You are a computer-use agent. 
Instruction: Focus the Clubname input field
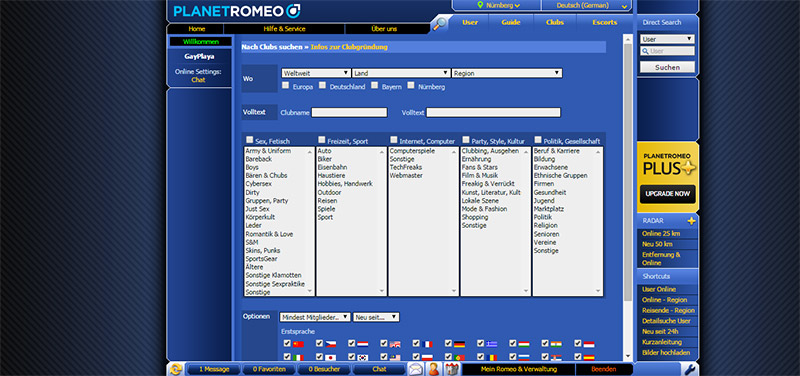pos(349,112)
